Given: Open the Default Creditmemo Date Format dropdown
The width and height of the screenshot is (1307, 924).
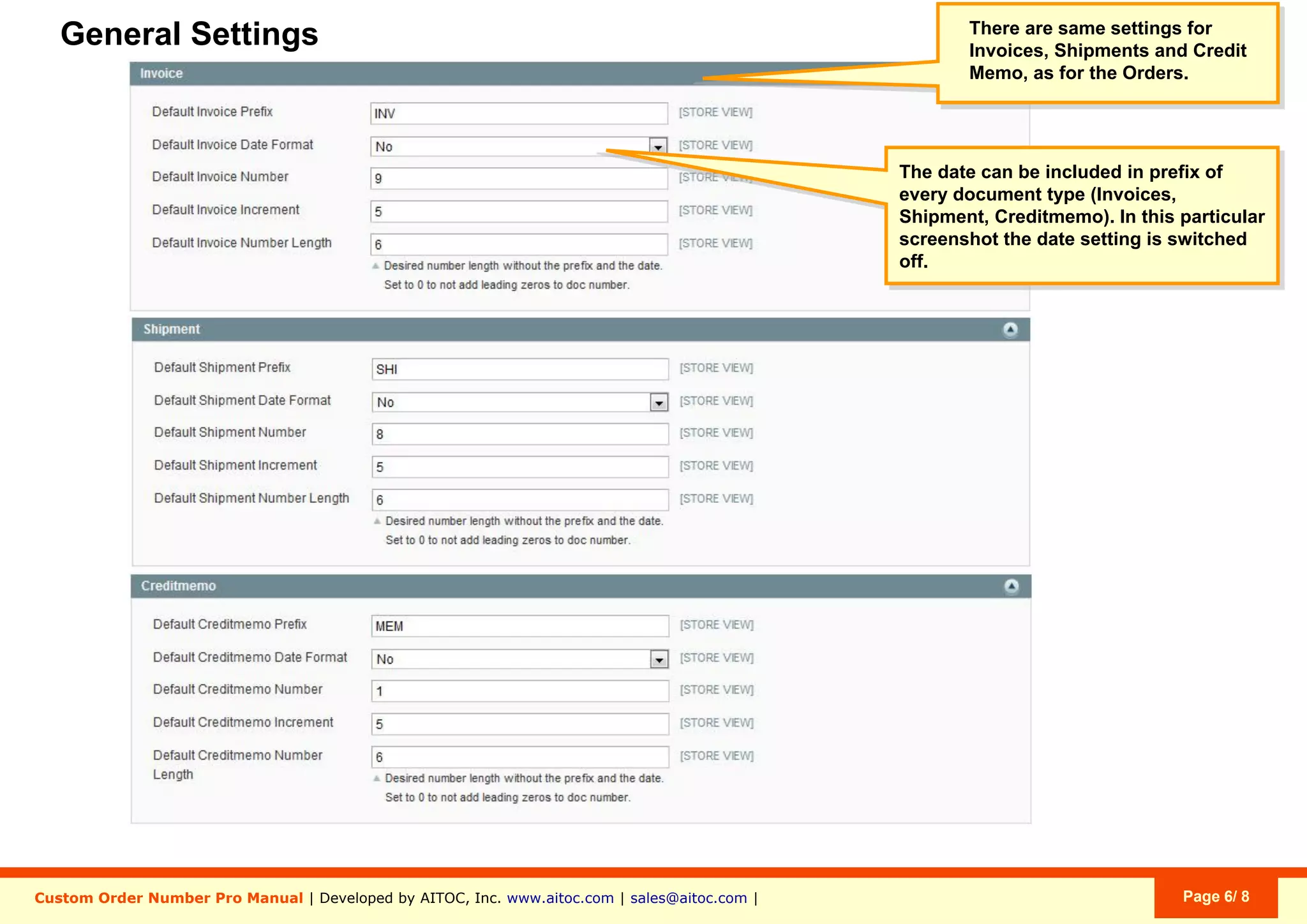Looking at the screenshot, I should pyautogui.click(x=520, y=659).
